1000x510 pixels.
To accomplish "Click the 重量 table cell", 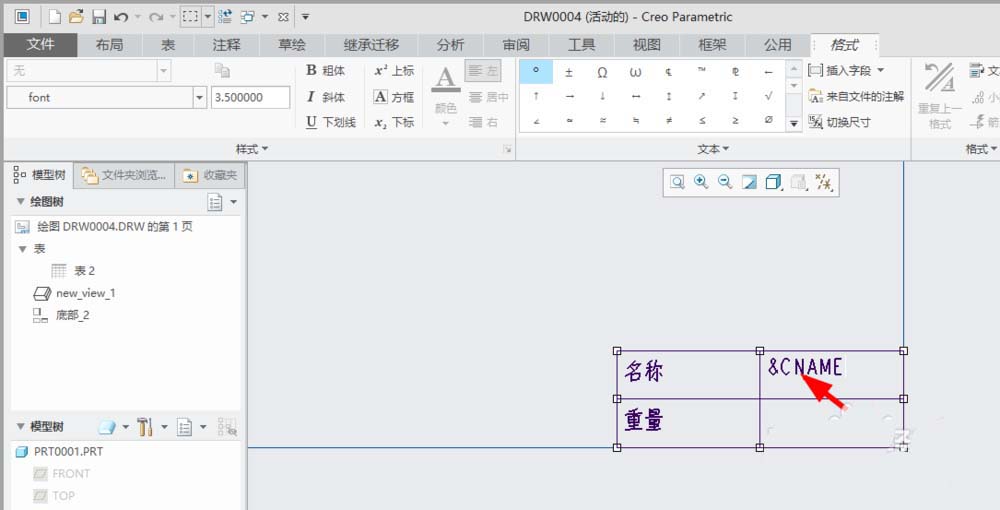I will 688,423.
